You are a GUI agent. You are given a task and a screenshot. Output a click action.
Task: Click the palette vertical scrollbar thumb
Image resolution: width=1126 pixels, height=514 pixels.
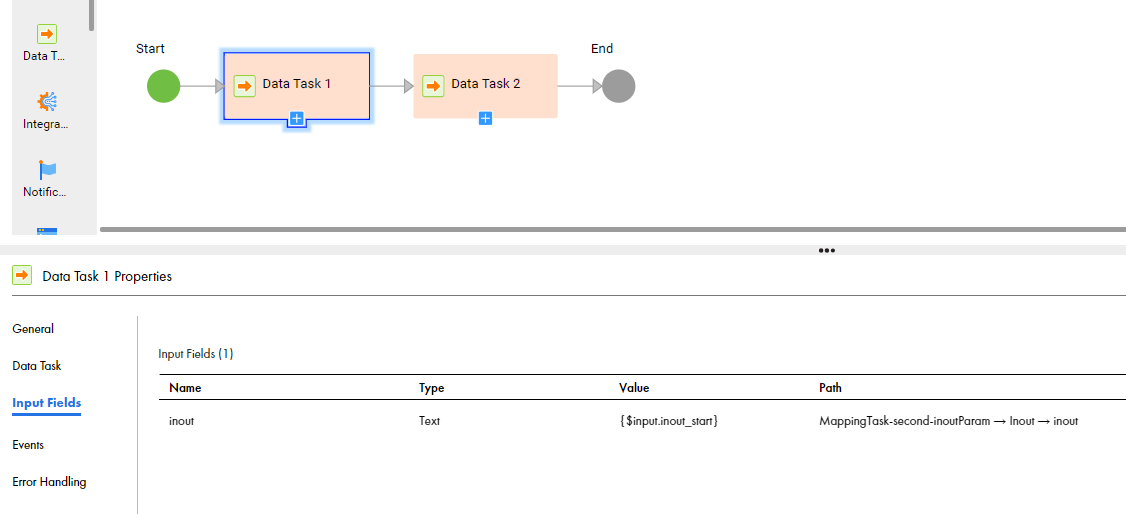pyautogui.click(x=92, y=14)
